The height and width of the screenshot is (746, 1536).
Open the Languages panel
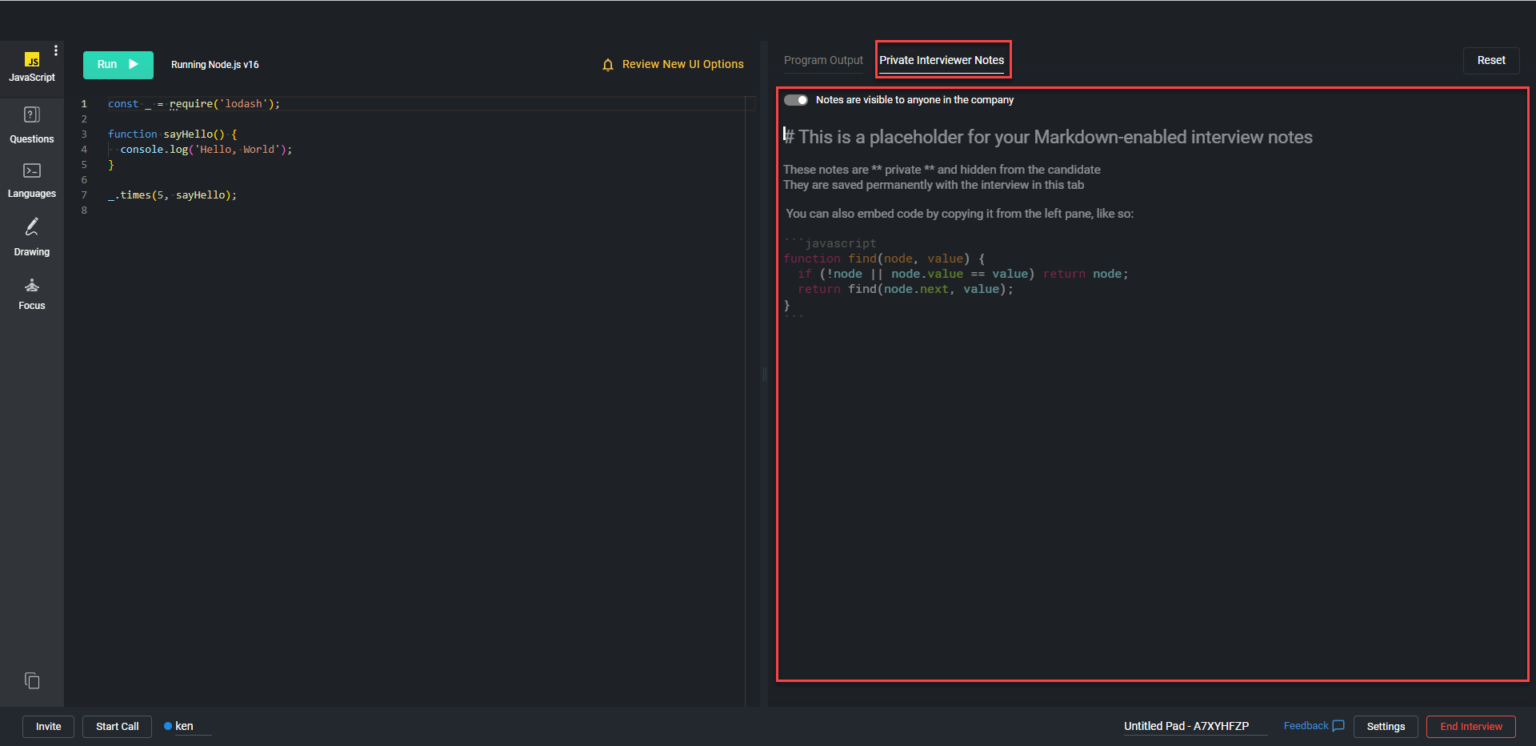tap(31, 179)
